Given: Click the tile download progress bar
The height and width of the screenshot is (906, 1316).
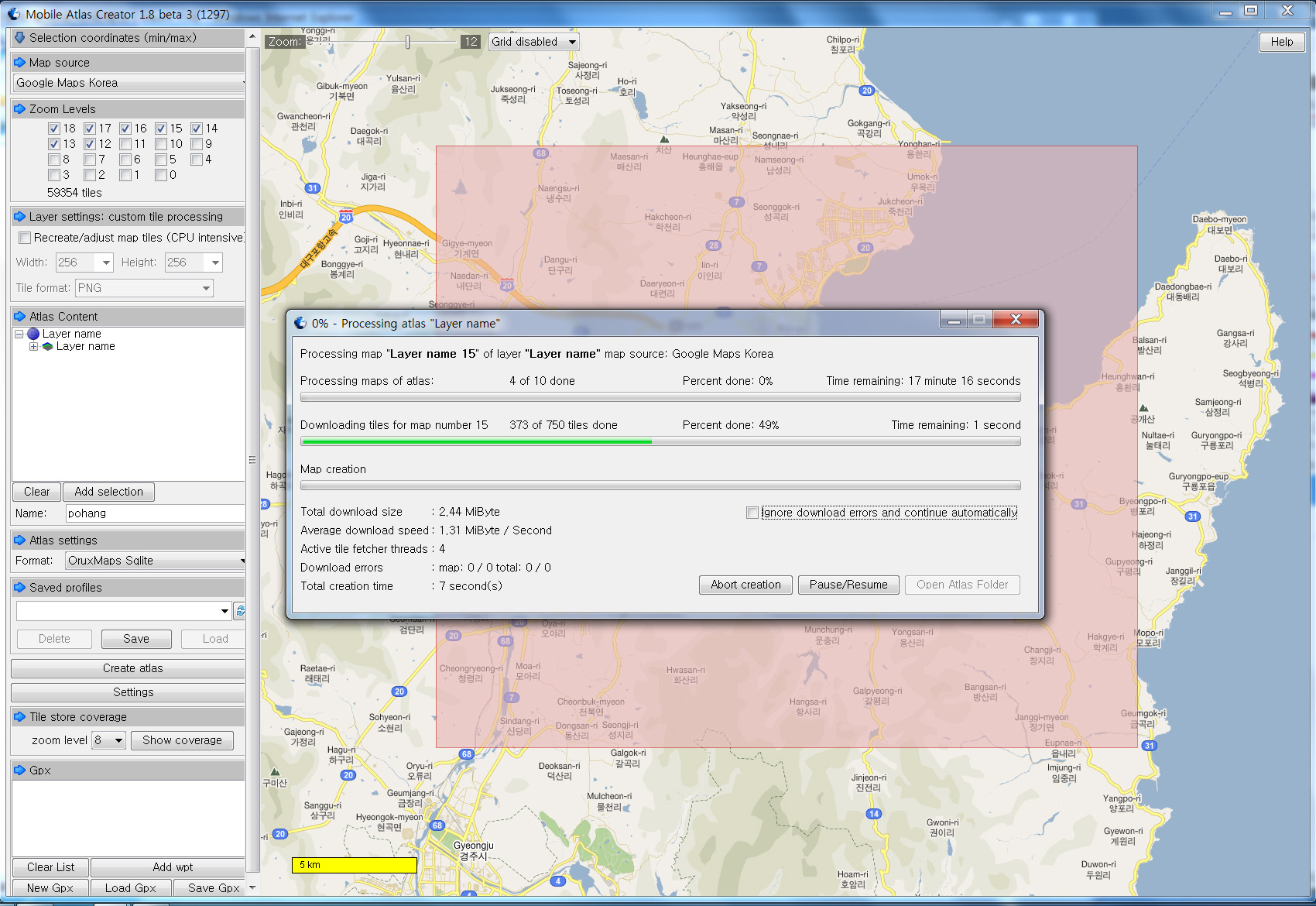Looking at the screenshot, I should (x=660, y=441).
